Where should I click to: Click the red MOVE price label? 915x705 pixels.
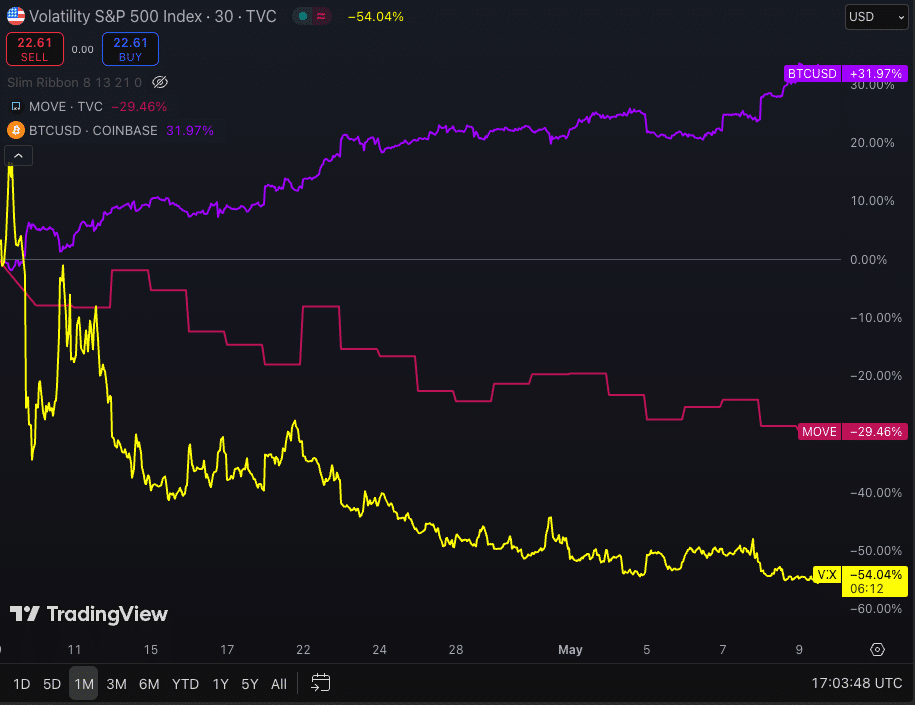[x=819, y=431]
